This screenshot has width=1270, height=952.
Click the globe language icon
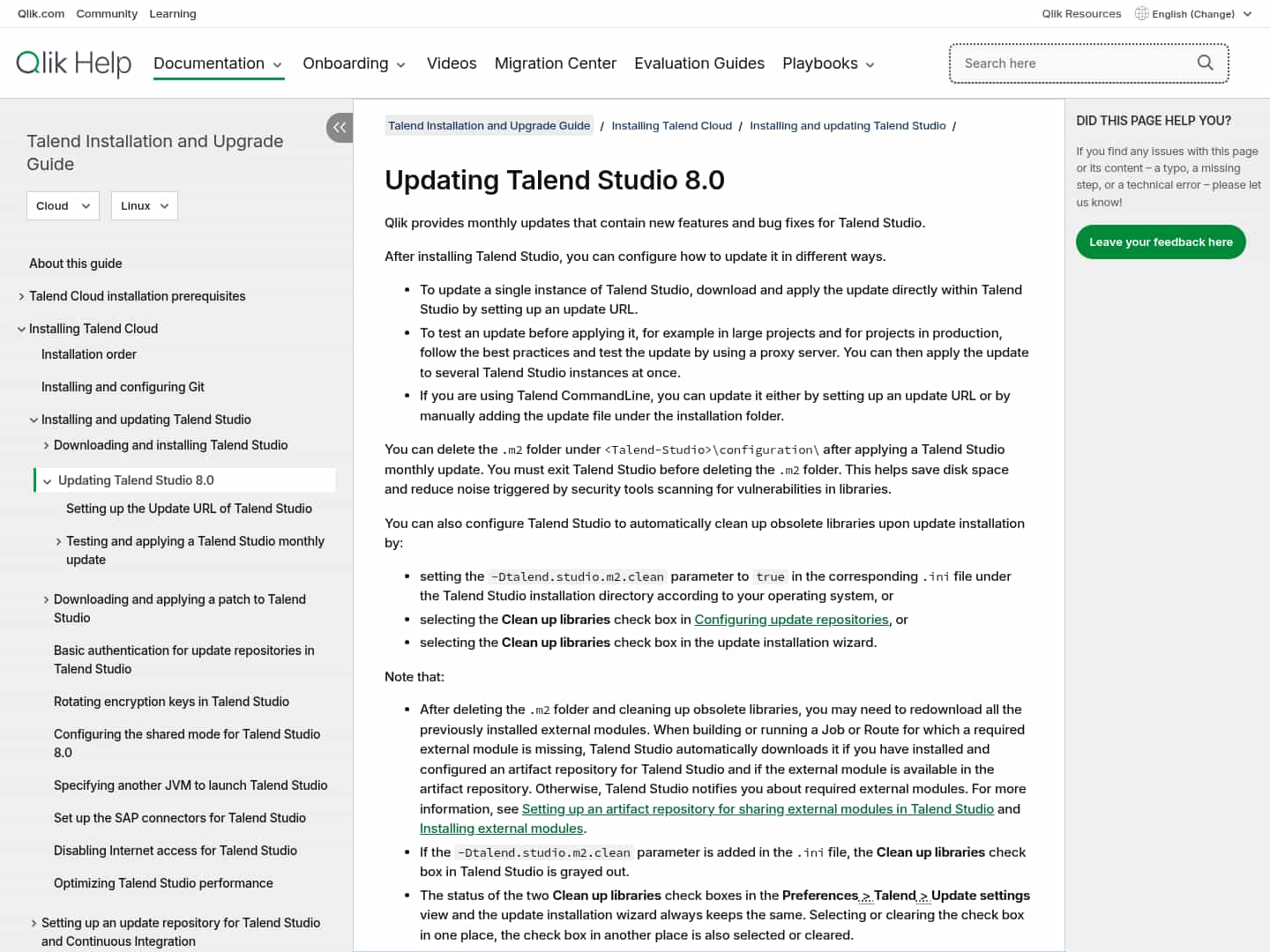tap(1141, 13)
